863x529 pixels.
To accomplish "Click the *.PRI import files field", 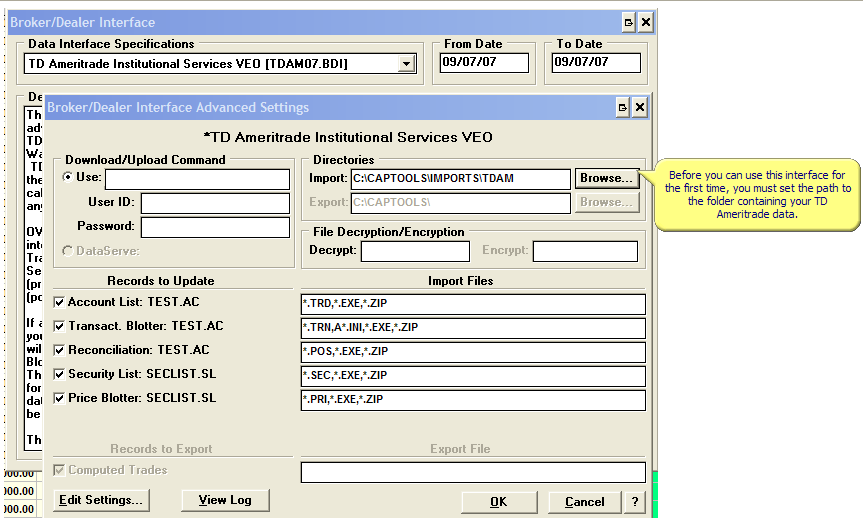I will point(473,400).
